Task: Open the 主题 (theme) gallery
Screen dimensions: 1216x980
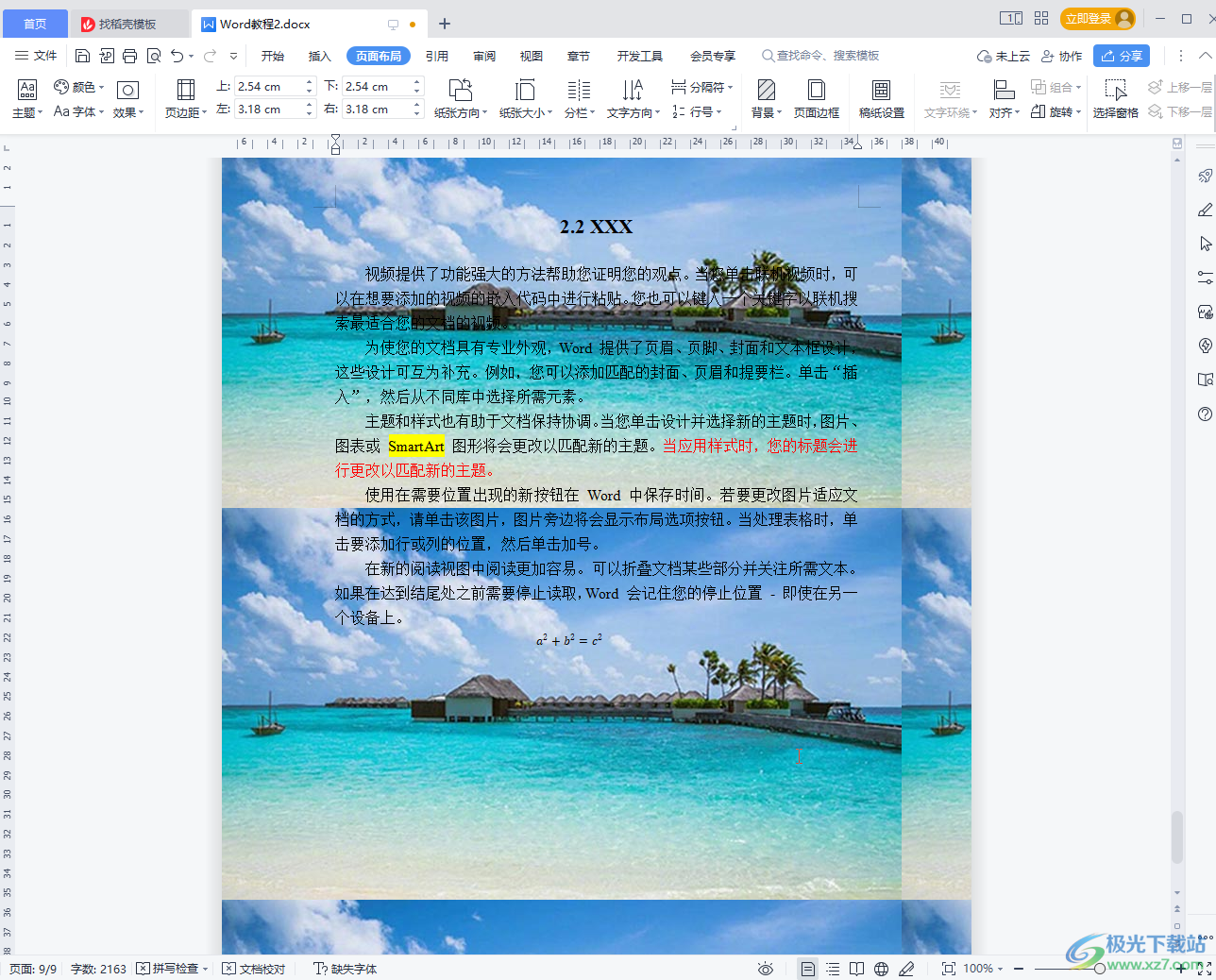Action: point(27,99)
